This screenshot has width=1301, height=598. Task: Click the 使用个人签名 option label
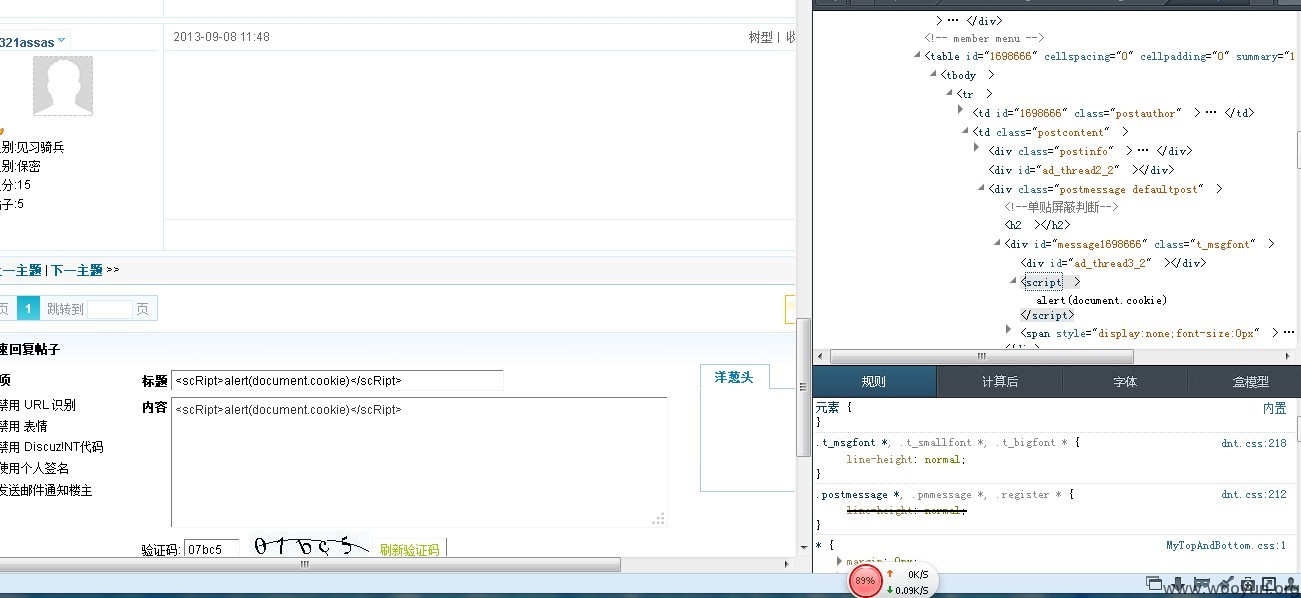coord(34,468)
